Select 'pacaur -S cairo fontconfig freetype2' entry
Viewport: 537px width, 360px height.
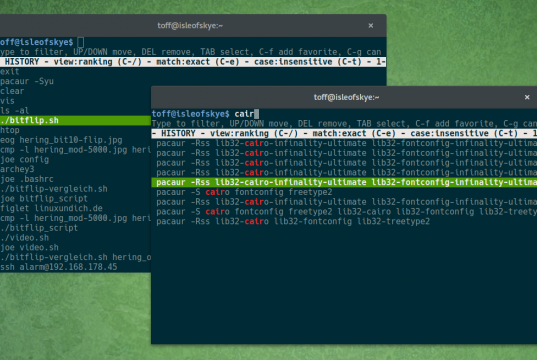[244, 192]
